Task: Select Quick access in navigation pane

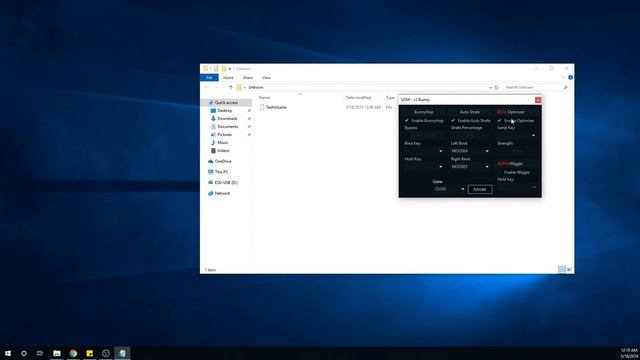Action: (226, 102)
